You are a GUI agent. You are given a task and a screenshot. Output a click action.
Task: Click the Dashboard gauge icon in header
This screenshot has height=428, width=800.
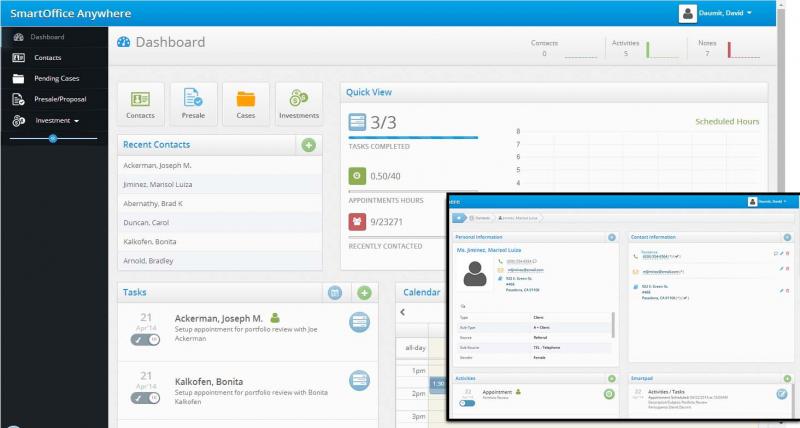point(123,42)
